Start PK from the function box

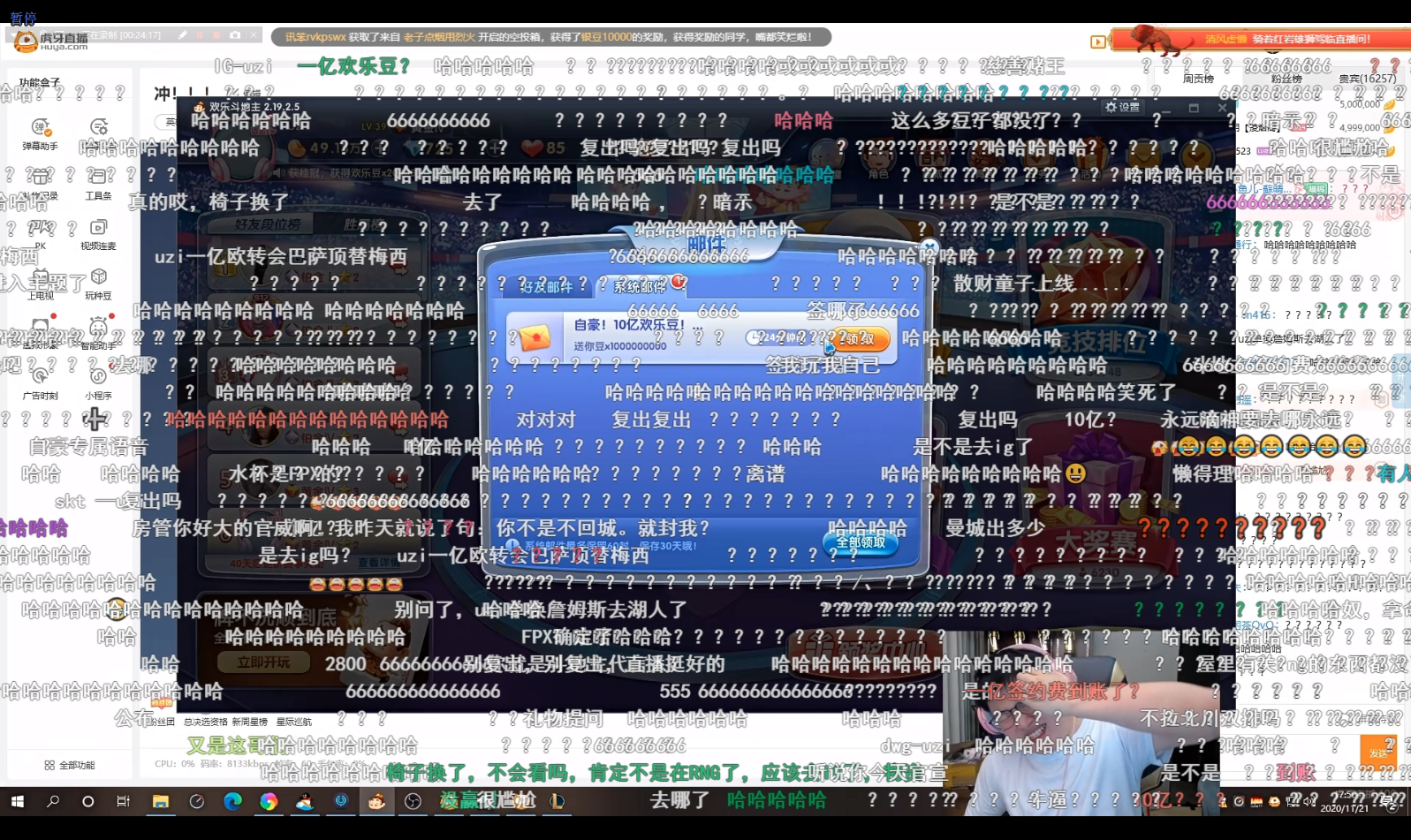click(x=40, y=235)
